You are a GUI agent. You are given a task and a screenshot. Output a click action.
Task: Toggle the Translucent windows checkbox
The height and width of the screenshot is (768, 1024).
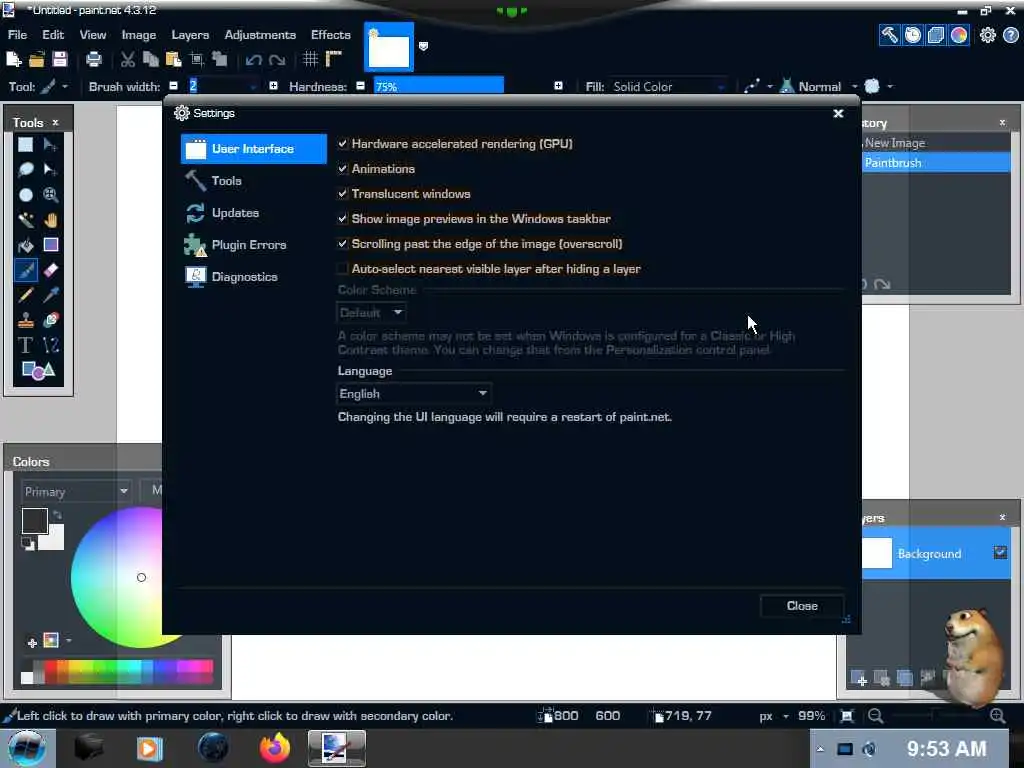pyautogui.click(x=343, y=193)
